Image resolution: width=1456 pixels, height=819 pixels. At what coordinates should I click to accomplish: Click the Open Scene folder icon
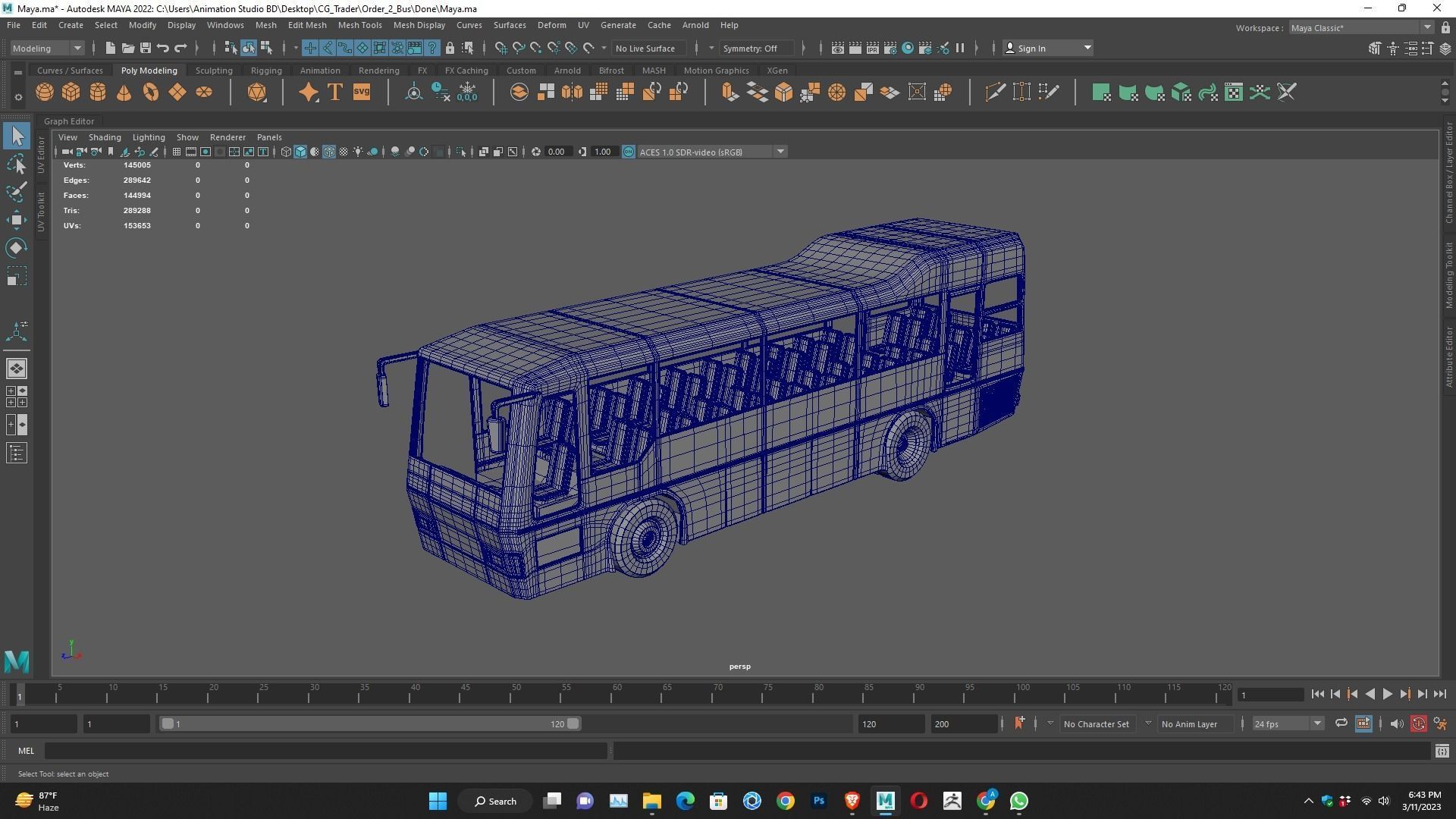127,48
